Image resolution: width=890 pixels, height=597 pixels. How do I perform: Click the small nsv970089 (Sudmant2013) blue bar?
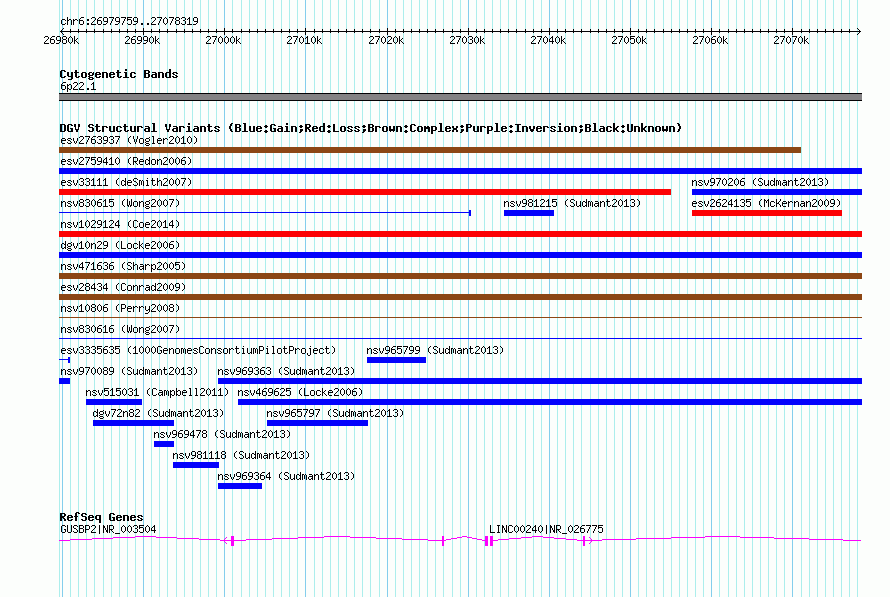(64, 381)
